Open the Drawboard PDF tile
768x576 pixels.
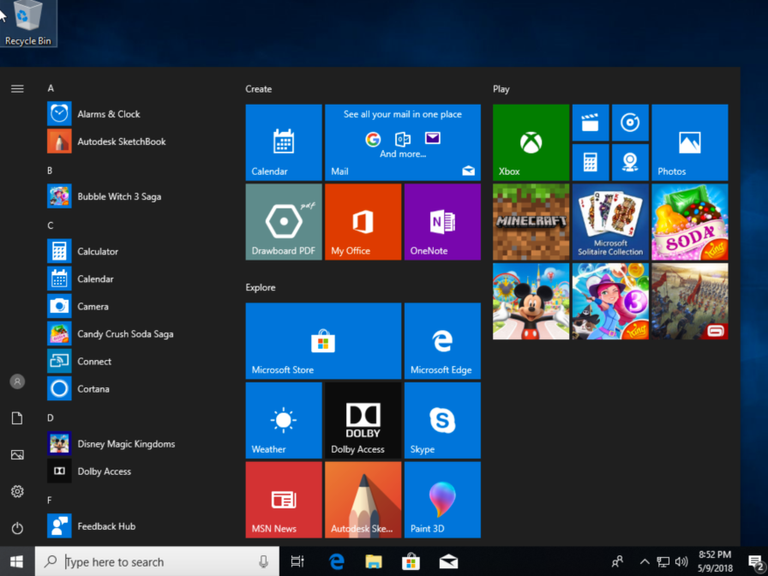(284, 221)
